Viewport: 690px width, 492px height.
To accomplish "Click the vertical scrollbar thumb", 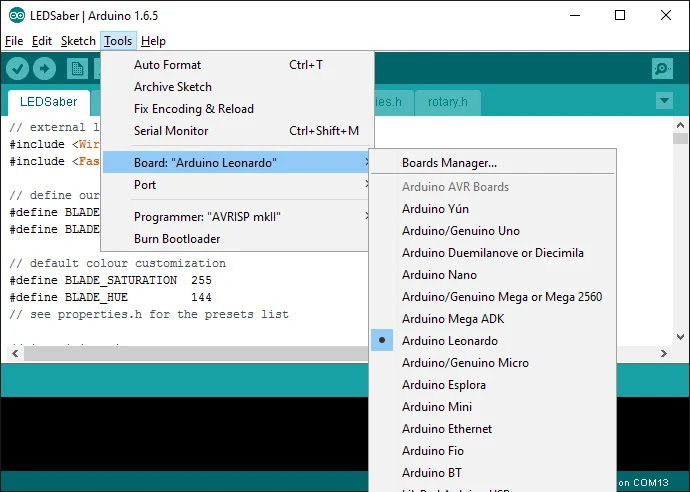I will tap(680, 139).
